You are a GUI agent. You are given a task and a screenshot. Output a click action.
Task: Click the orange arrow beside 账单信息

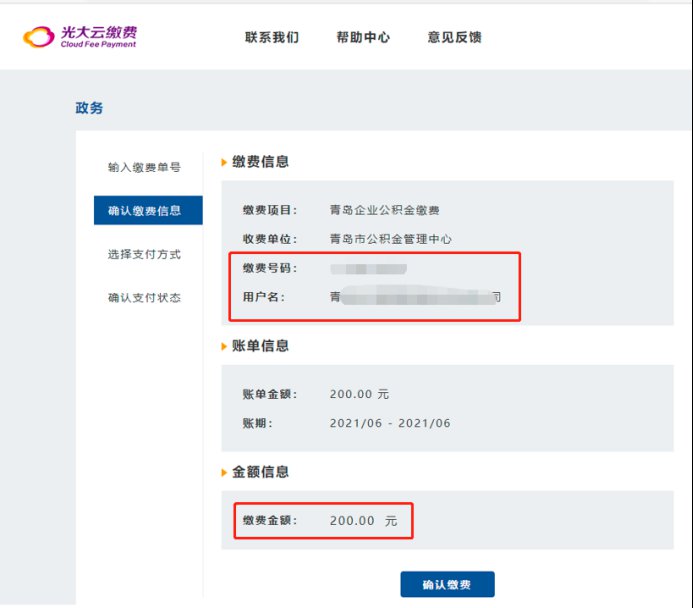[224, 346]
